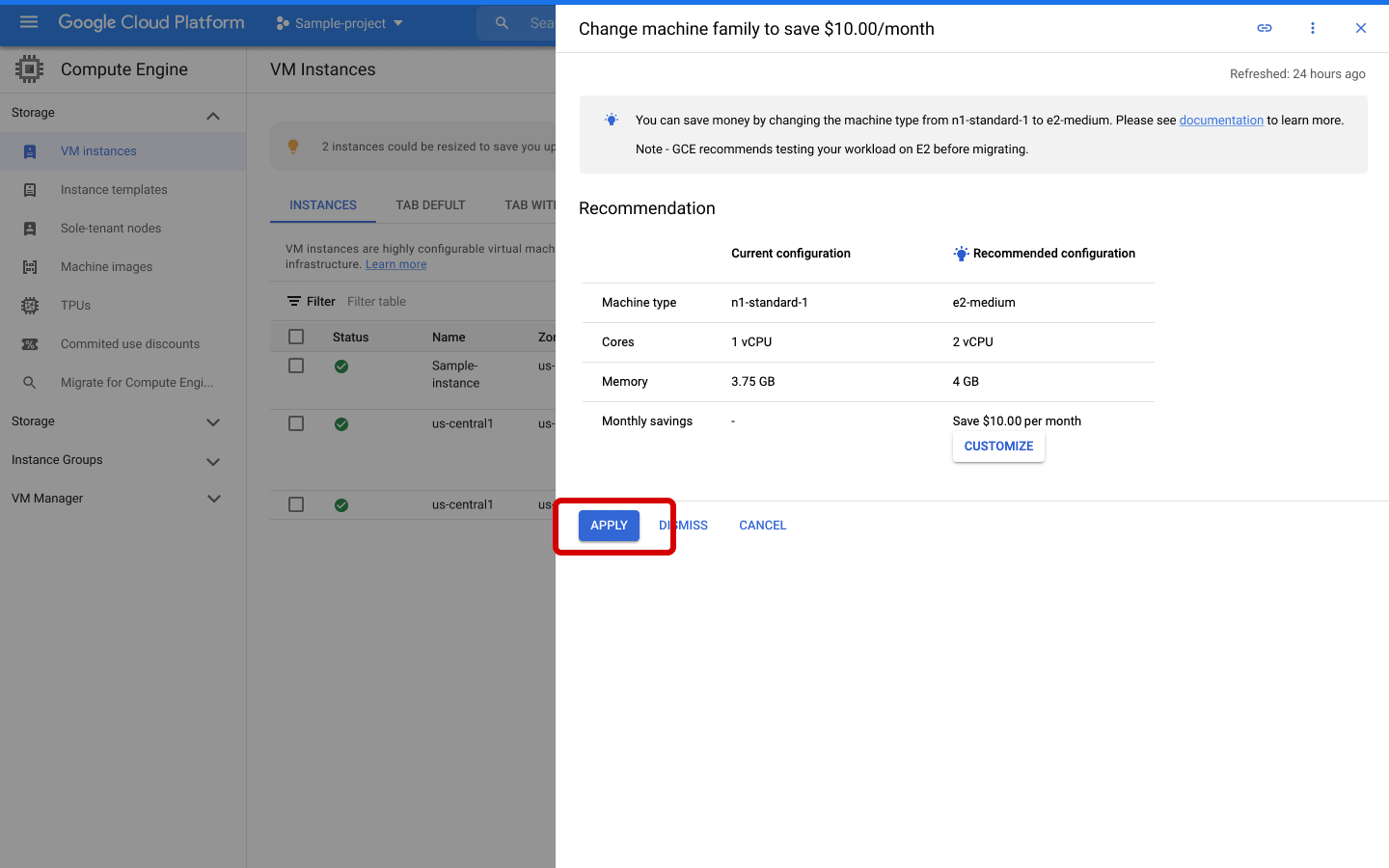Click the Google Cloud Platform logo
1389x868 pixels.
[151, 22]
